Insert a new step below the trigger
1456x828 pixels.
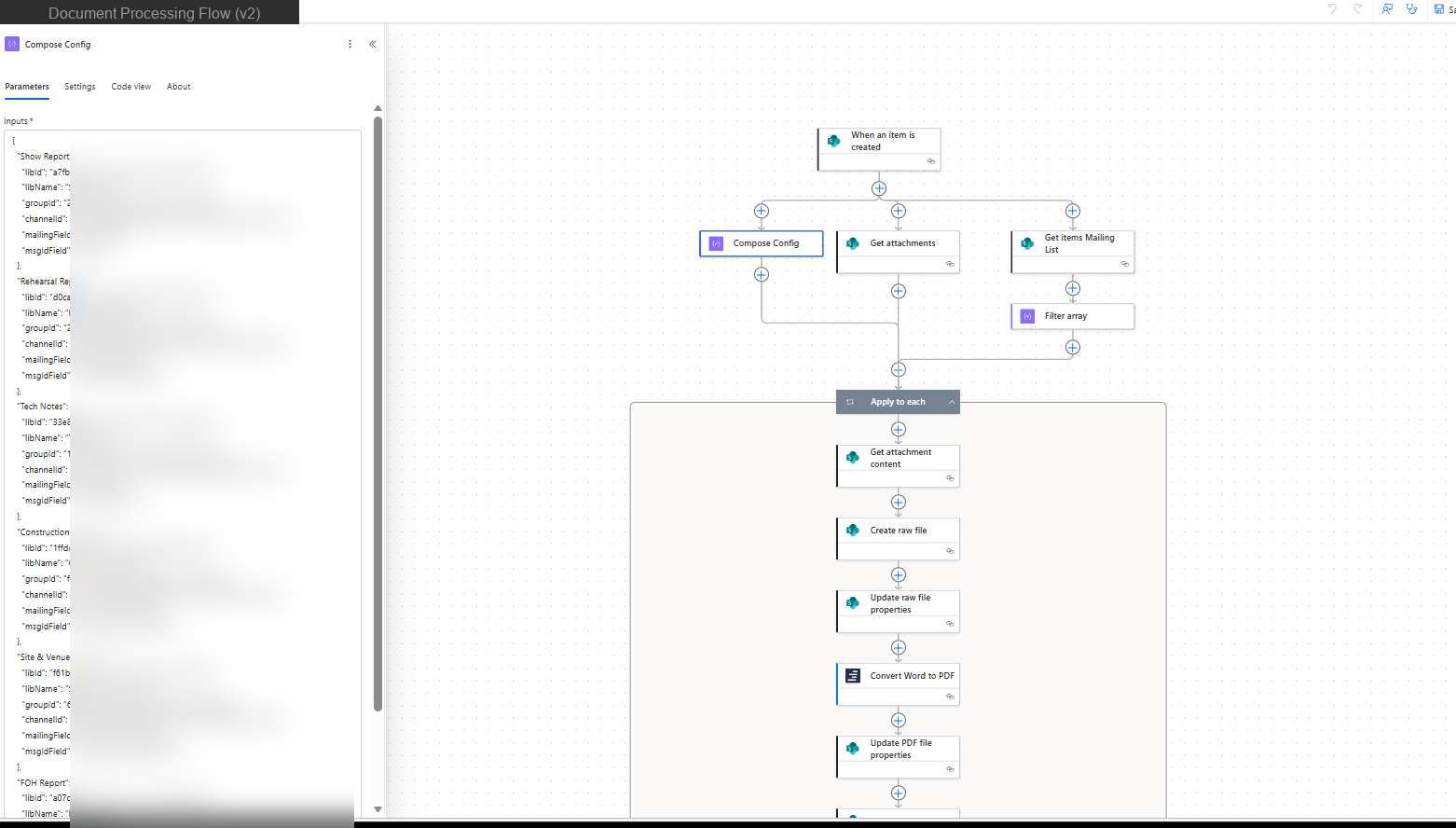click(x=879, y=187)
